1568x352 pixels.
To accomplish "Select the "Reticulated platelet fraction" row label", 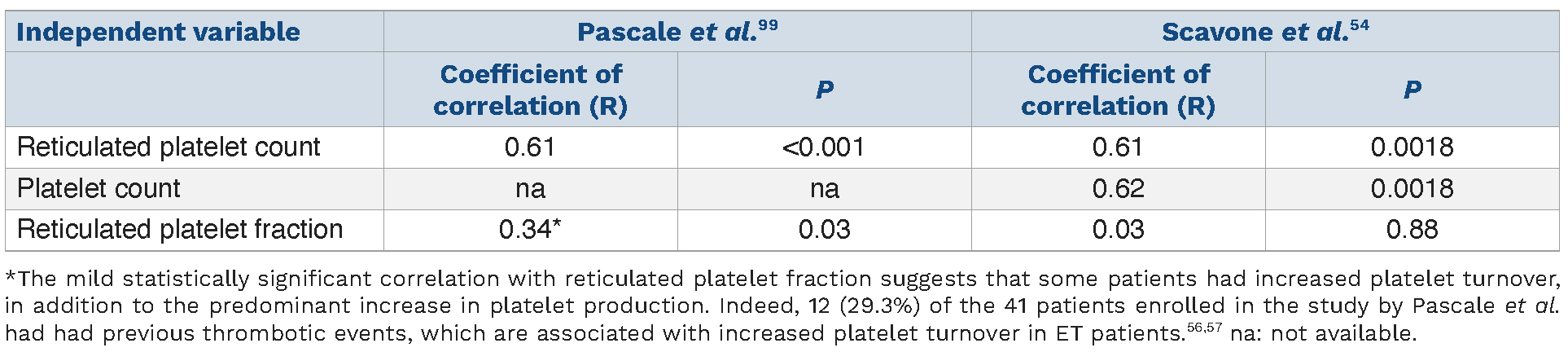I will 180,230.
